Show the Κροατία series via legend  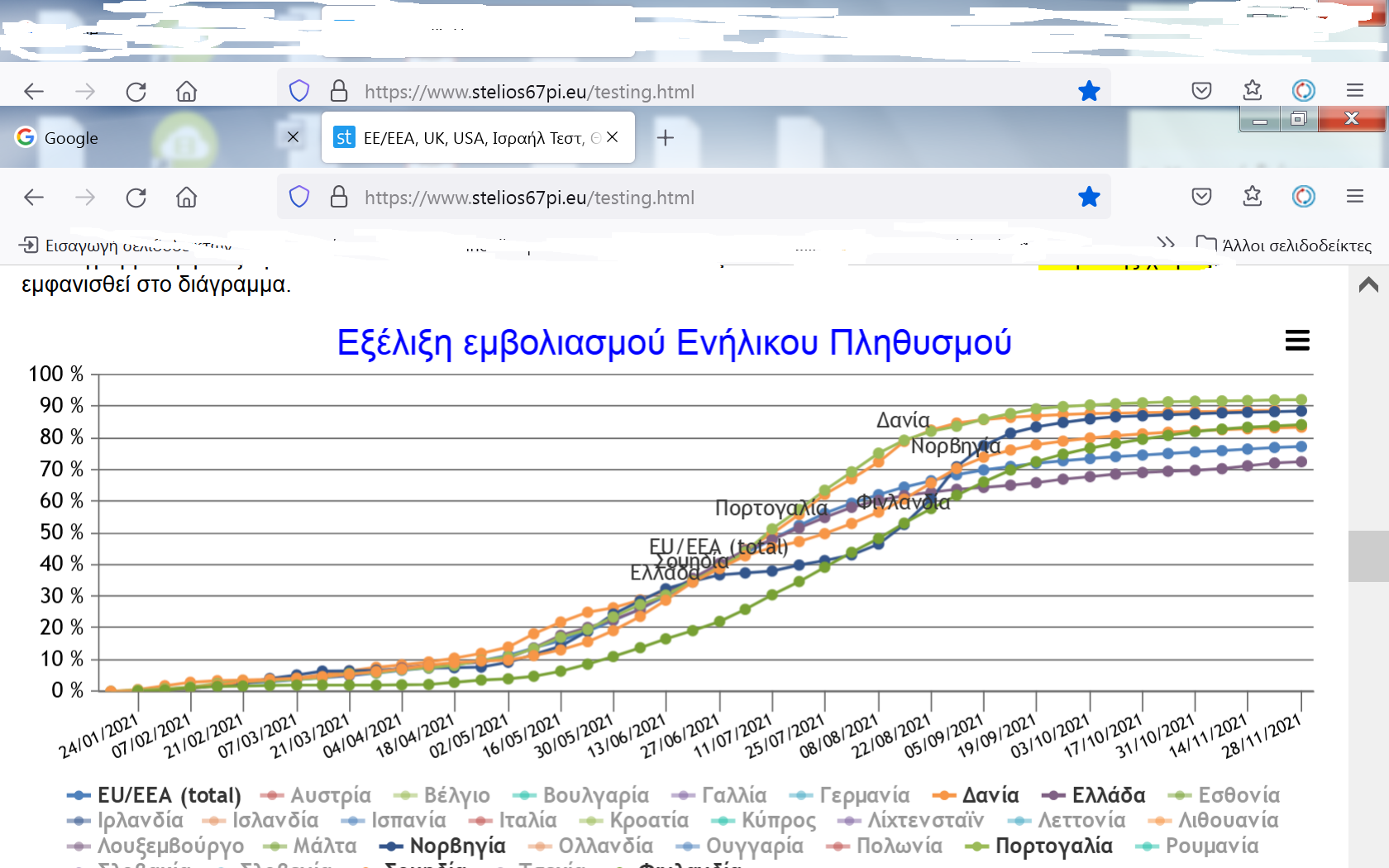[633, 820]
